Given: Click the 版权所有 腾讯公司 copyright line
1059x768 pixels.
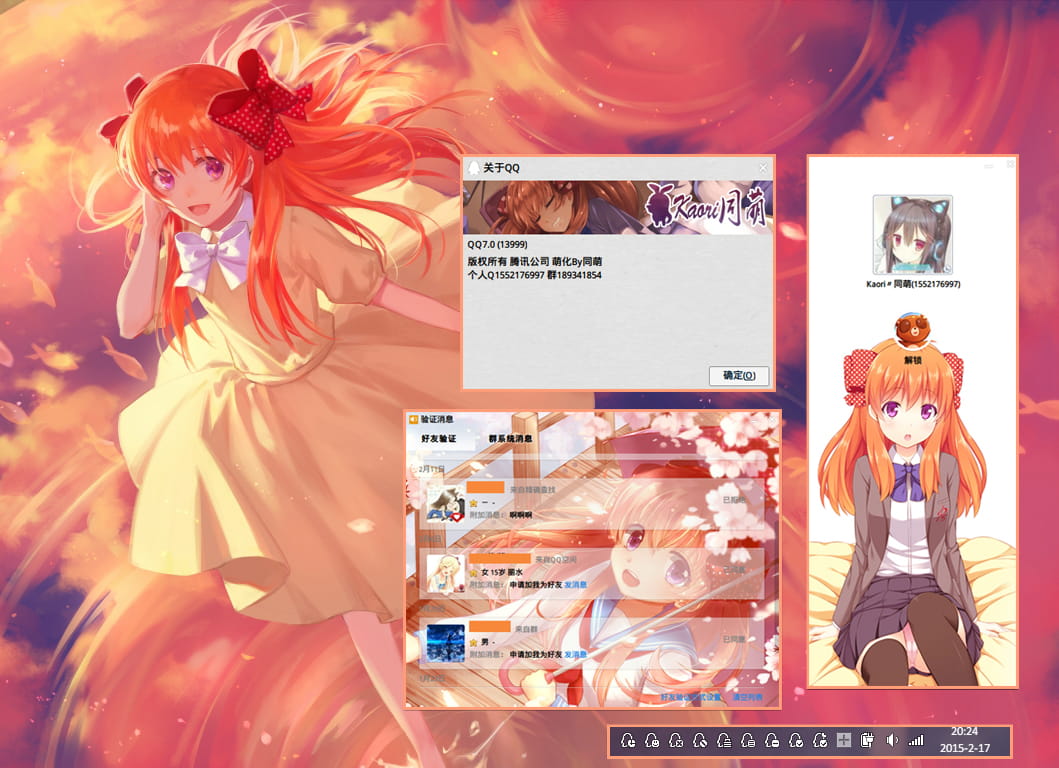Looking at the screenshot, I should click(x=535, y=261).
